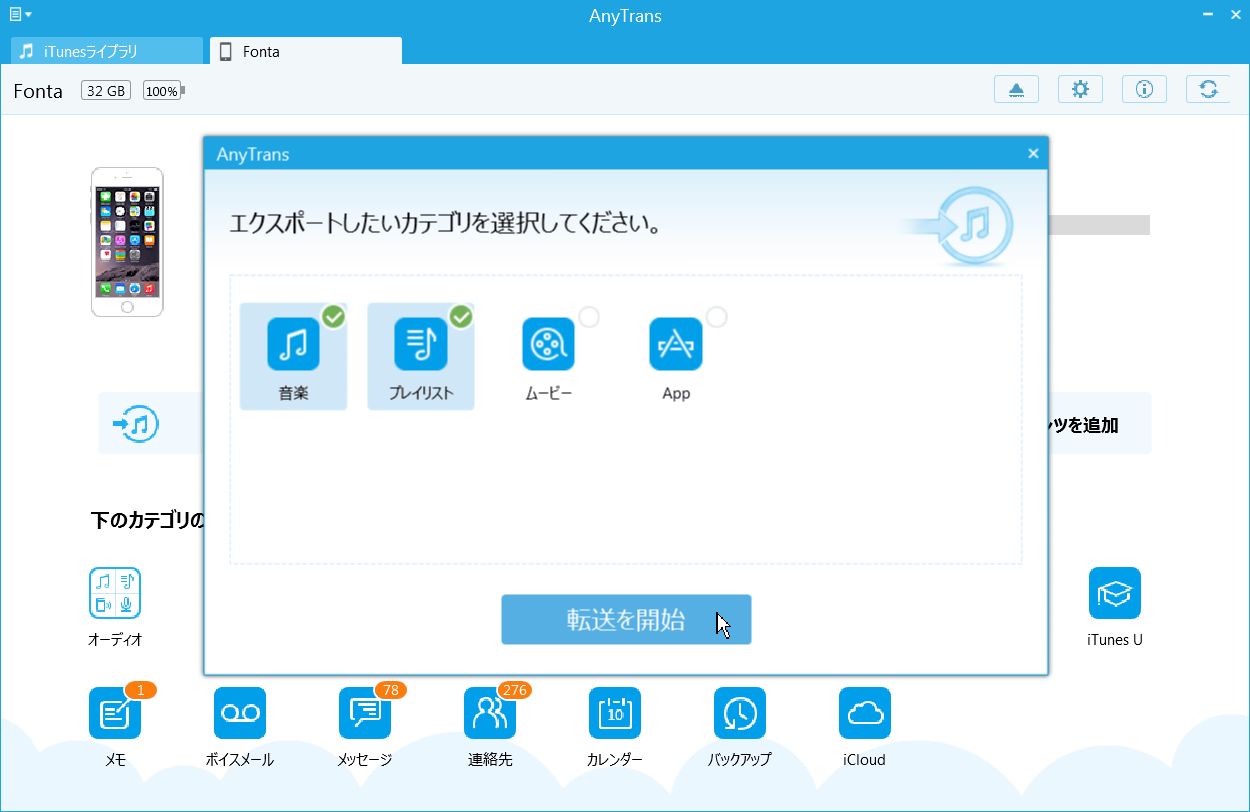Open the 連絡先 contacts icon

[490, 713]
